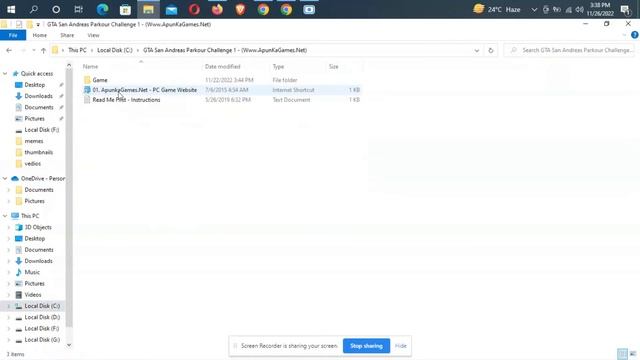Click Stop sharing button

(x=366, y=346)
